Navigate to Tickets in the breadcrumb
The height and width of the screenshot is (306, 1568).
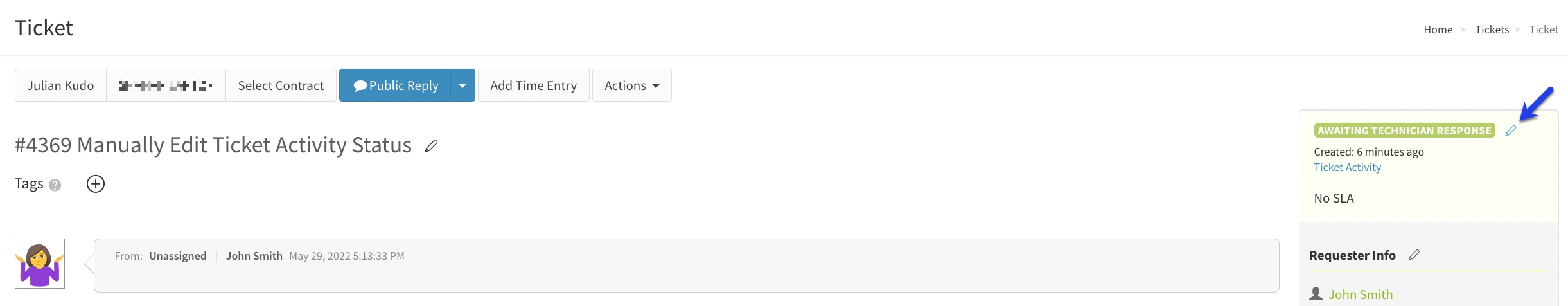[x=1492, y=30]
